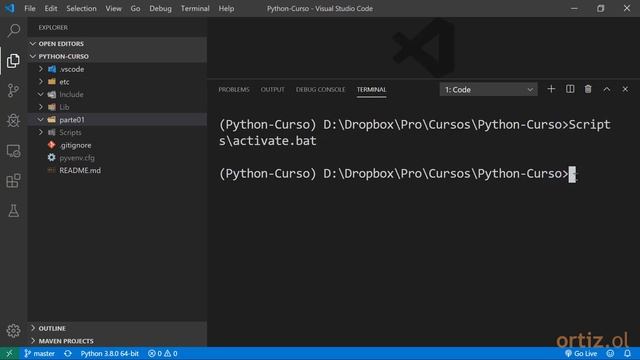Viewport: 640px width, 360px height.
Task: Collapse the Include folder
Action: pyautogui.click(x=117, y=94)
